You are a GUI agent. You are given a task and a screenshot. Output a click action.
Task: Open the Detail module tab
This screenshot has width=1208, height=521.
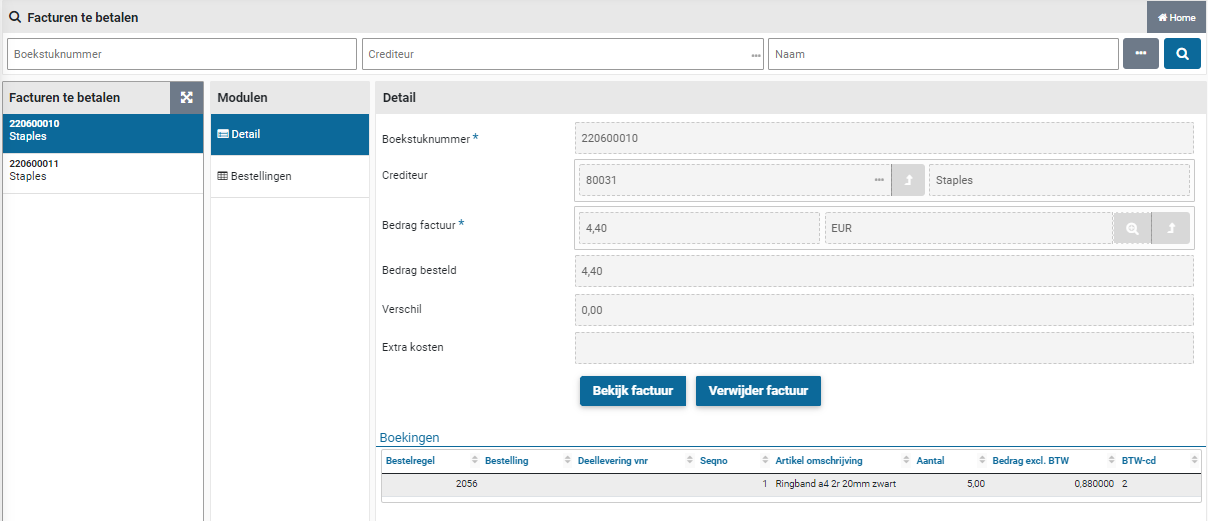pyautogui.click(x=289, y=134)
